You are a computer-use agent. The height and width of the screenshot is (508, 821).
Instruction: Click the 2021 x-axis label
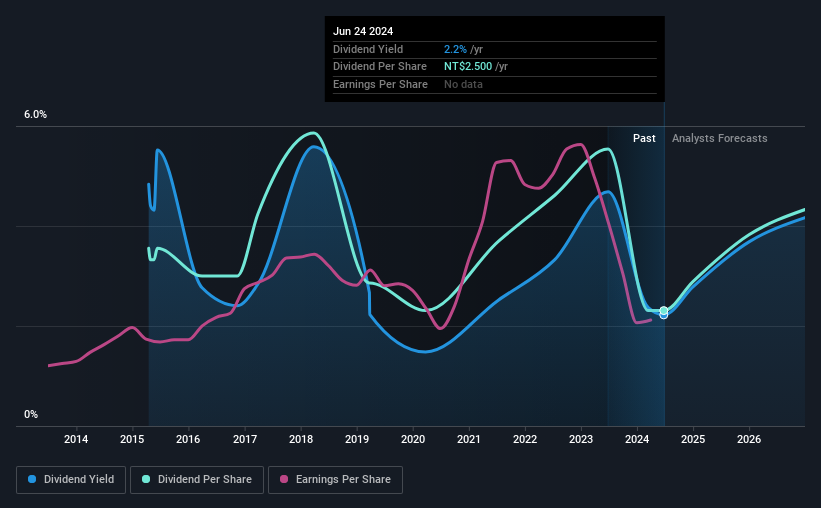pos(469,439)
